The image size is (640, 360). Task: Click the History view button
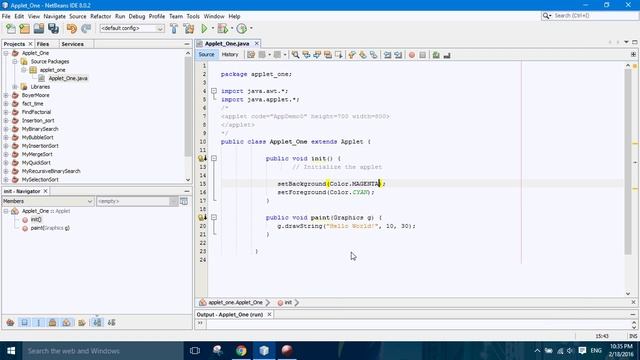[230, 55]
